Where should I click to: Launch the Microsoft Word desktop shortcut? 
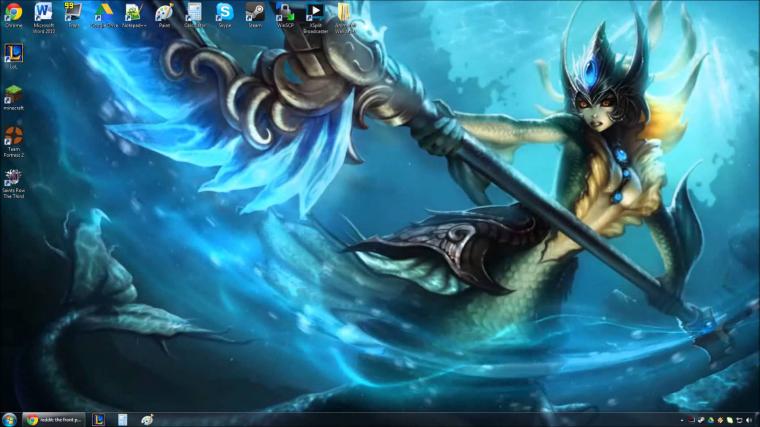click(44, 18)
